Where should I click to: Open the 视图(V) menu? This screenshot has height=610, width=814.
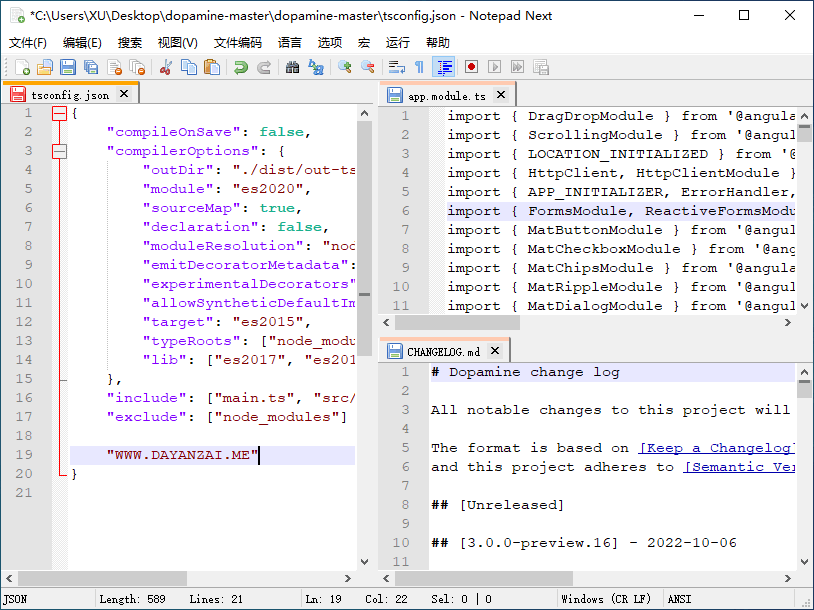pyautogui.click(x=177, y=43)
